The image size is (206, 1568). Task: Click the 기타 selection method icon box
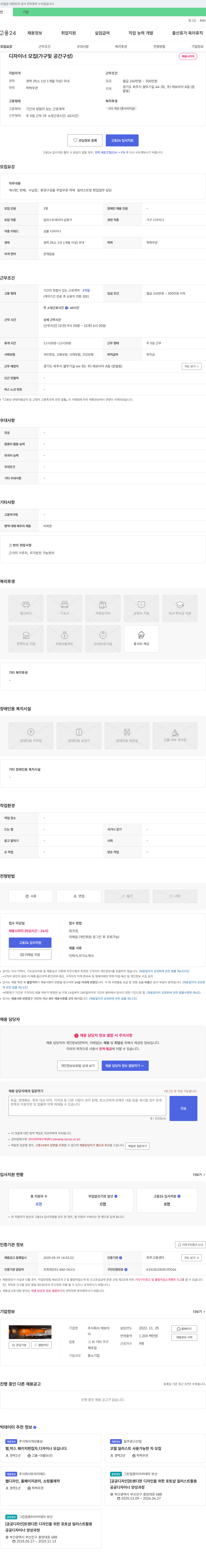(175, 896)
